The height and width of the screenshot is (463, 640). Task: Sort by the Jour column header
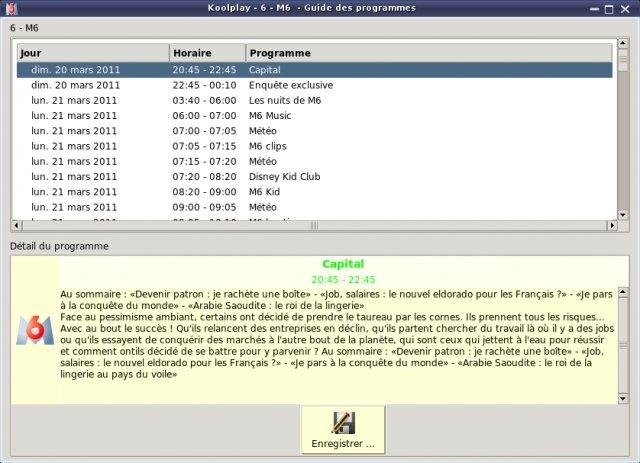[x=93, y=53]
